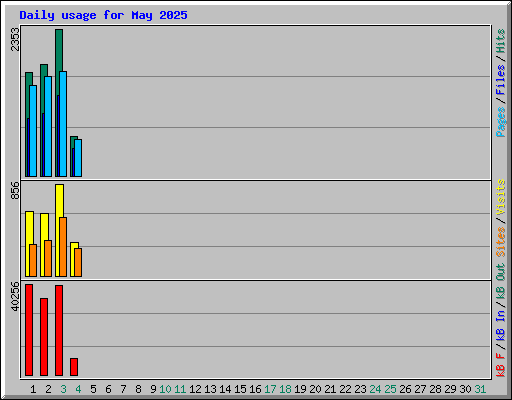Select the red kB bar for day 3
512x400 pixels.
point(59,330)
